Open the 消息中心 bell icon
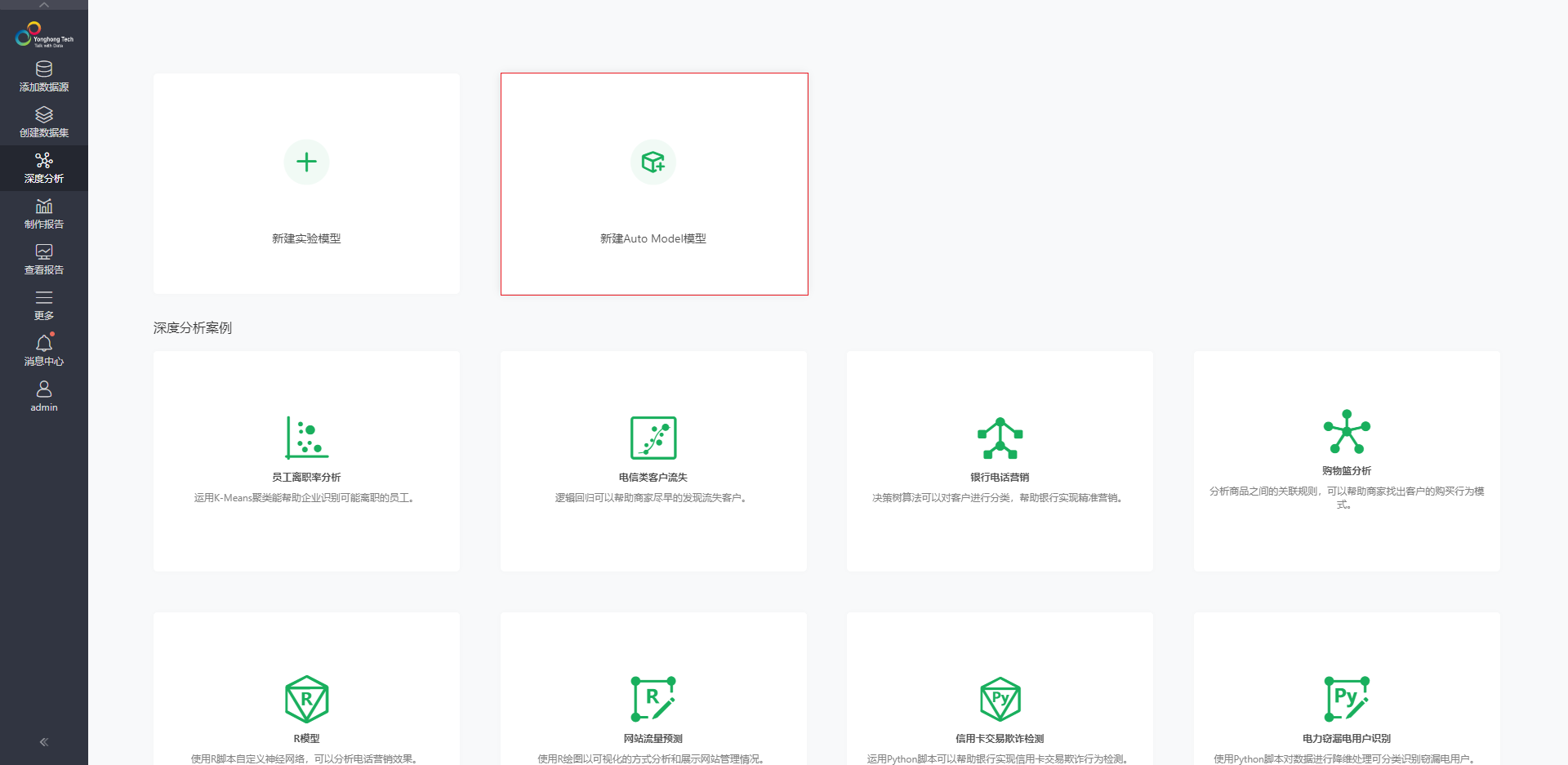The height and width of the screenshot is (765, 1568). [44, 343]
